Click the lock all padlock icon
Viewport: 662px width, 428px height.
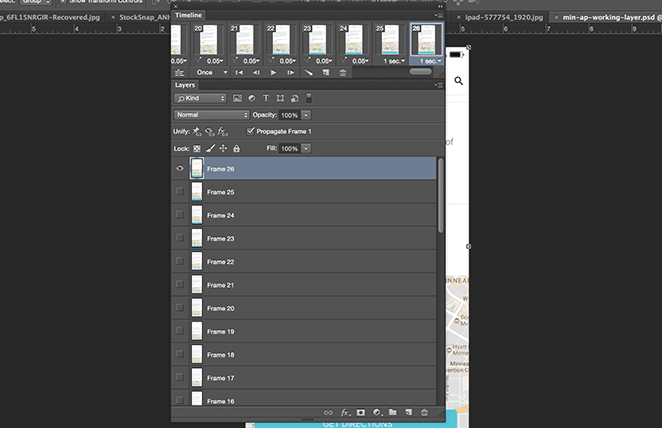(236, 148)
